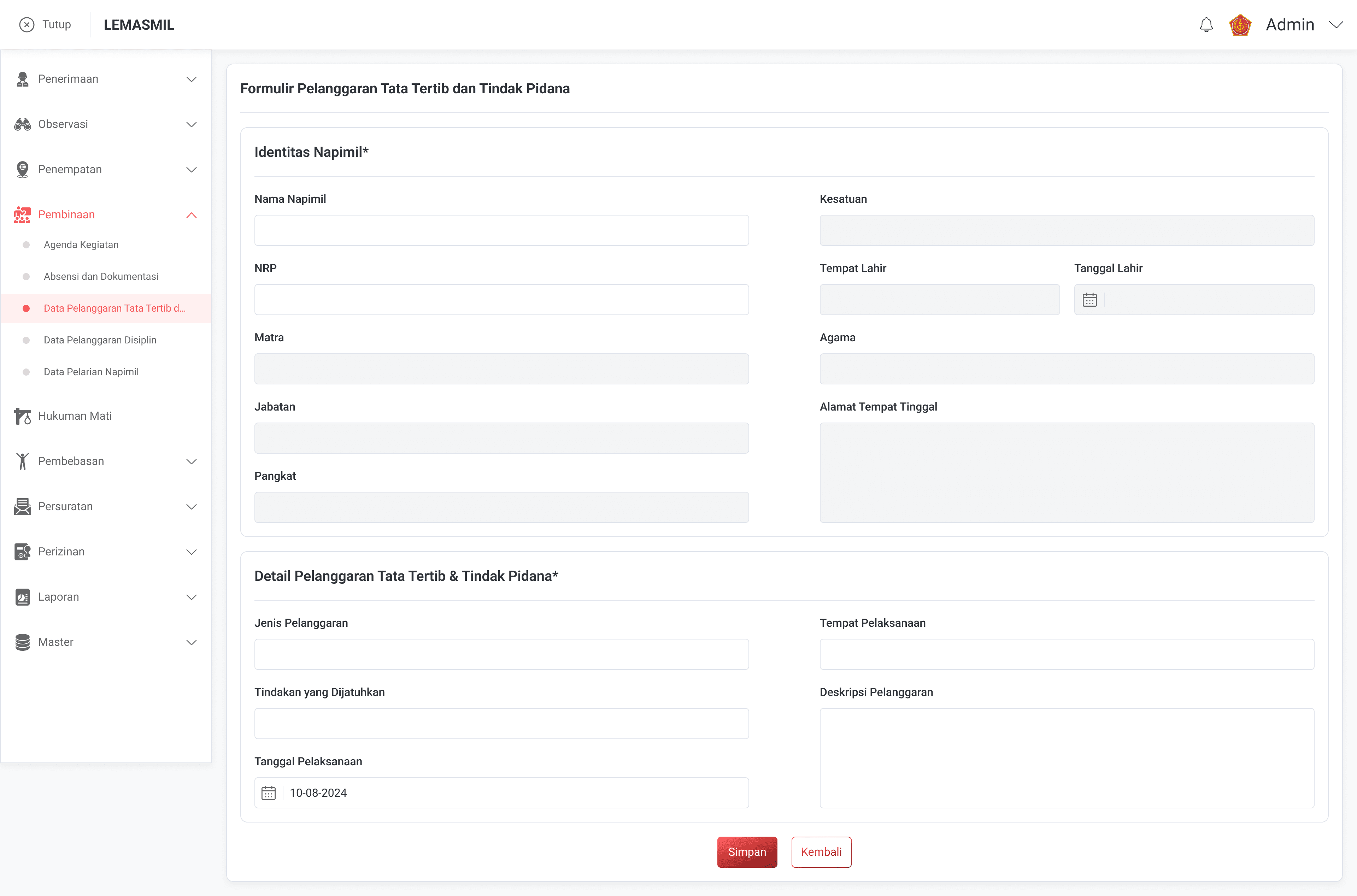Click the Kembali button
This screenshot has width=1357, height=896.
click(821, 852)
